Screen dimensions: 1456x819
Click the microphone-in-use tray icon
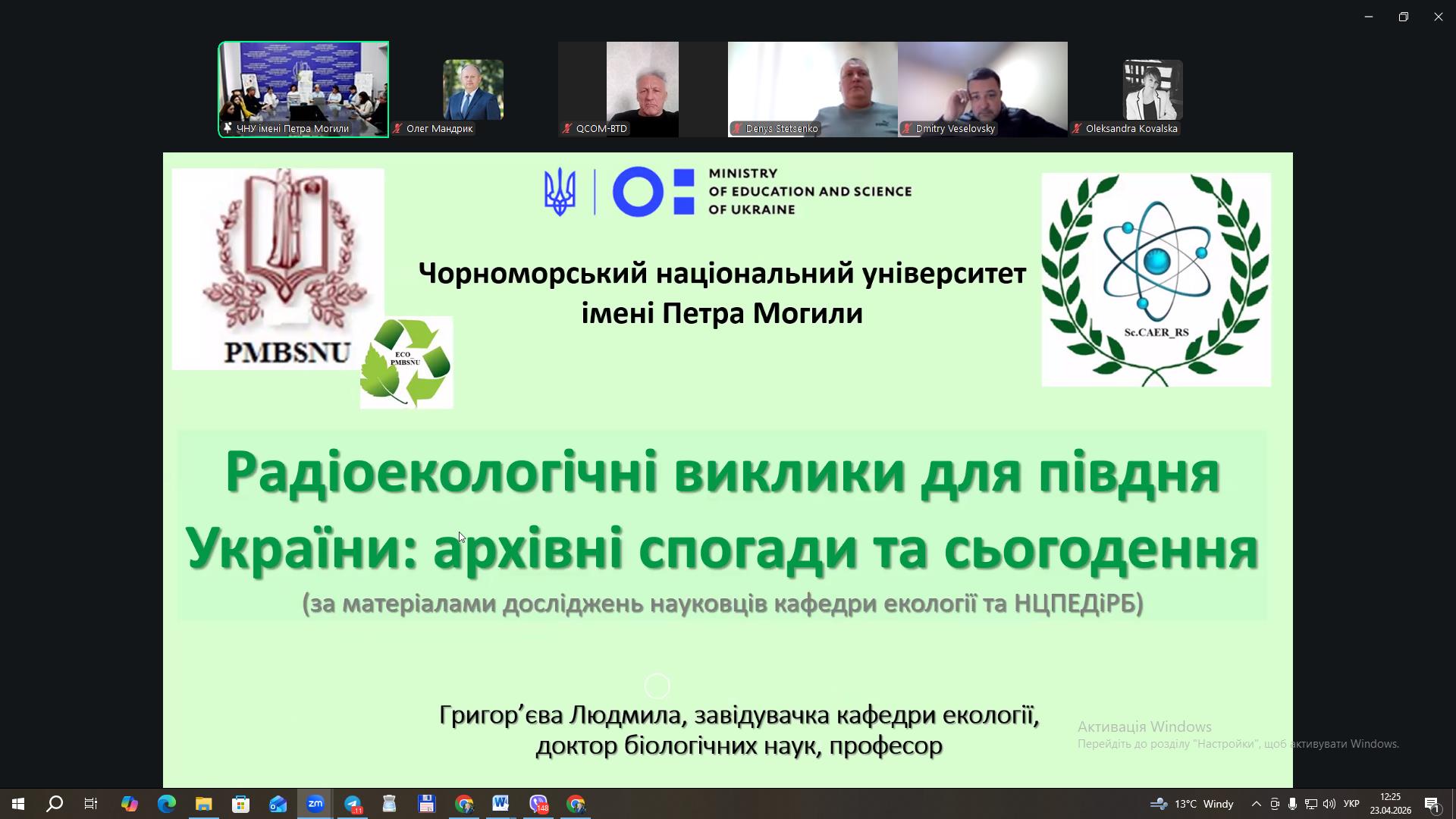click(x=1292, y=804)
